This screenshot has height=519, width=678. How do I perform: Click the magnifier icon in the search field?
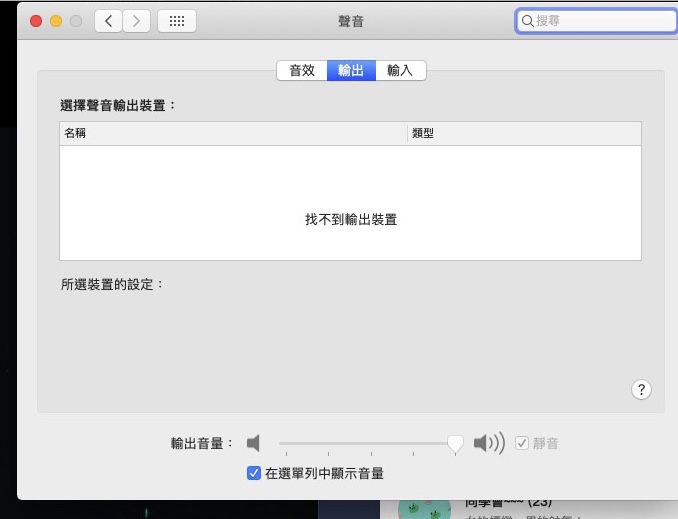527,21
